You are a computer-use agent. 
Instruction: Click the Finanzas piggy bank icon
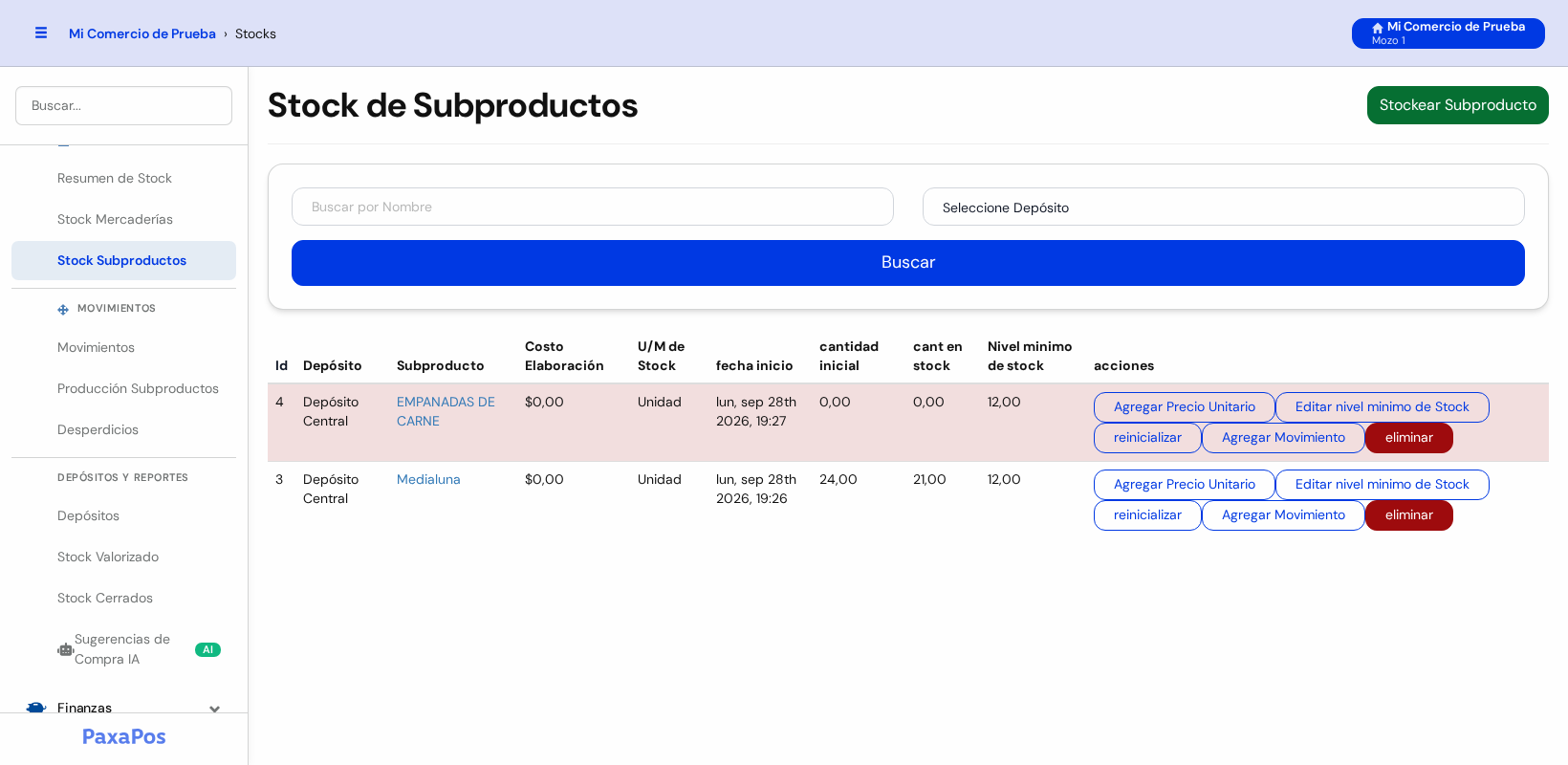36,708
